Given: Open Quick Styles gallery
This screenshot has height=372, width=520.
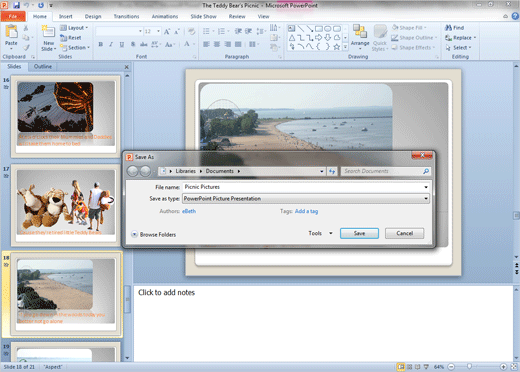Looking at the screenshot, I should click(x=380, y=37).
